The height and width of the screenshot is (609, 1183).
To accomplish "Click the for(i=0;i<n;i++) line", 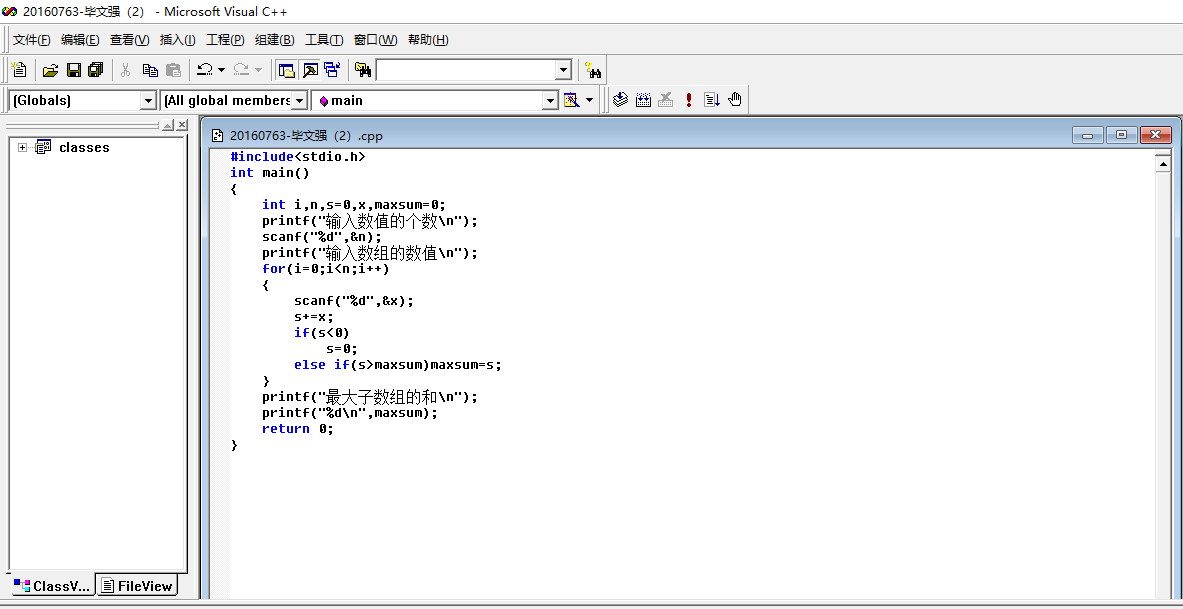I will (326, 269).
